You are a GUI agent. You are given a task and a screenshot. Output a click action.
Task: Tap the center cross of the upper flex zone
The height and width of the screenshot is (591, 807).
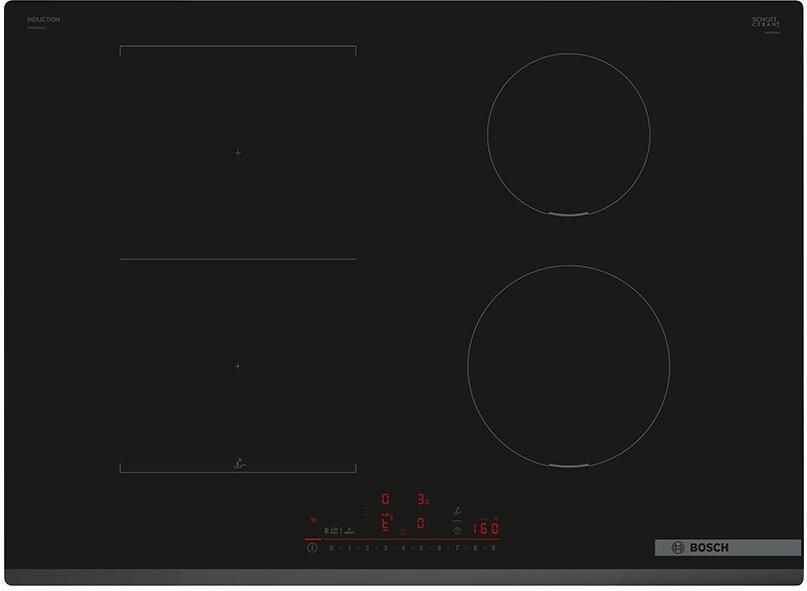coord(238,153)
